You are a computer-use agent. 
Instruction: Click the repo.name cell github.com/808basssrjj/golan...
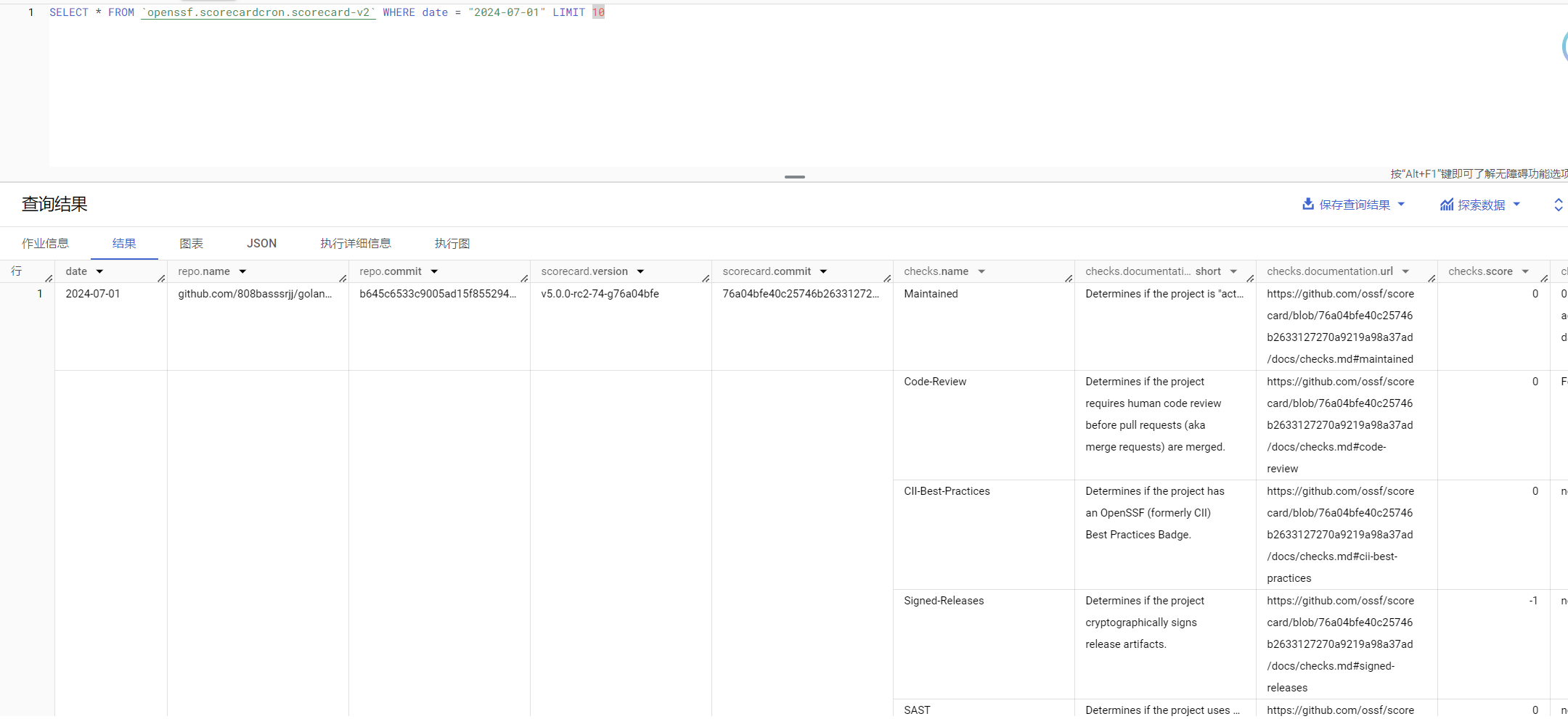point(255,294)
